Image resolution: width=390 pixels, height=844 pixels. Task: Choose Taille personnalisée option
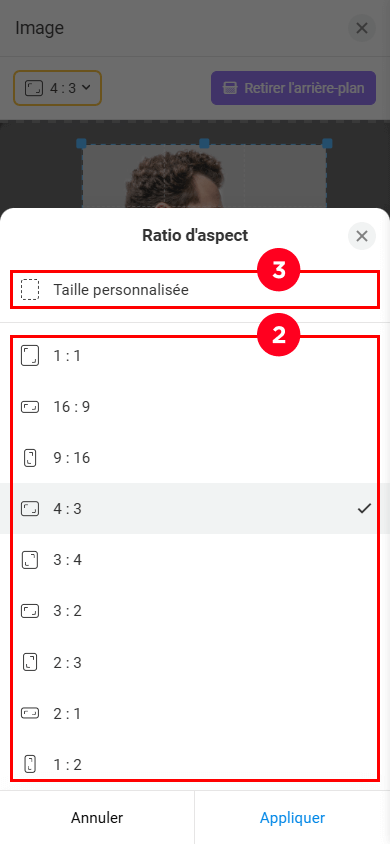coord(195,290)
